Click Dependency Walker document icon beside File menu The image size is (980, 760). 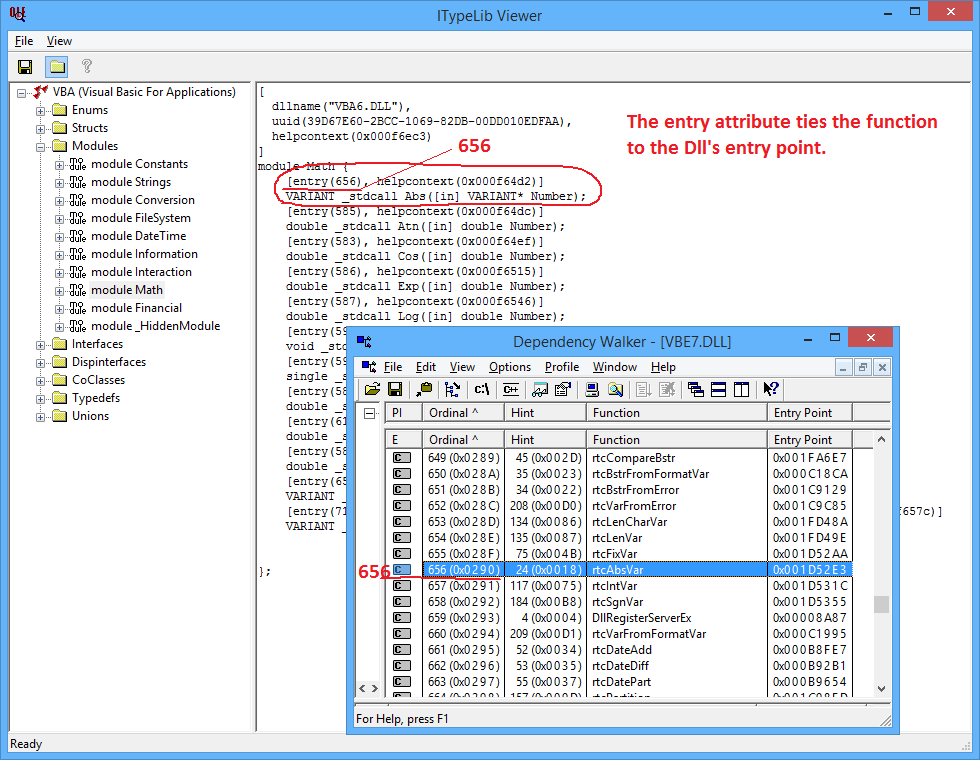click(x=369, y=367)
